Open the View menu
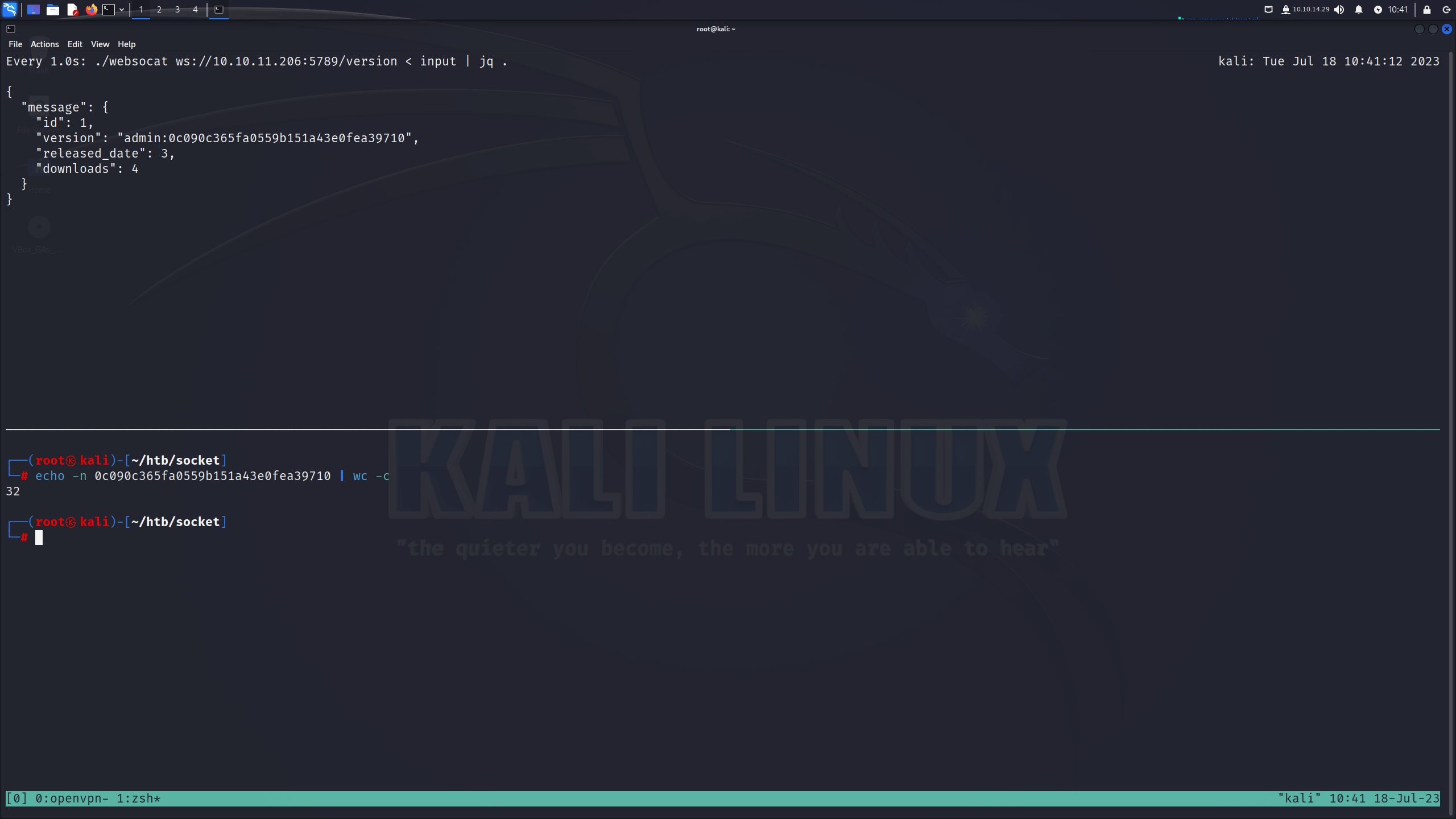 click(100, 44)
